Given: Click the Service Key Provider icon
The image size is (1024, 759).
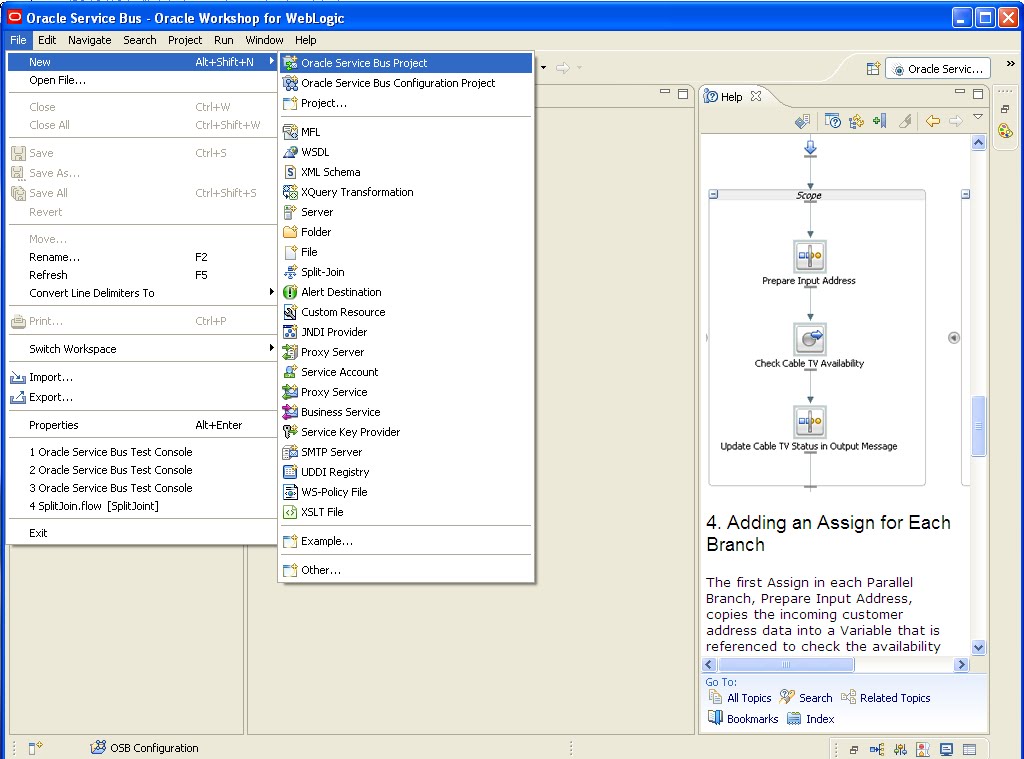Looking at the screenshot, I should (x=290, y=432).
